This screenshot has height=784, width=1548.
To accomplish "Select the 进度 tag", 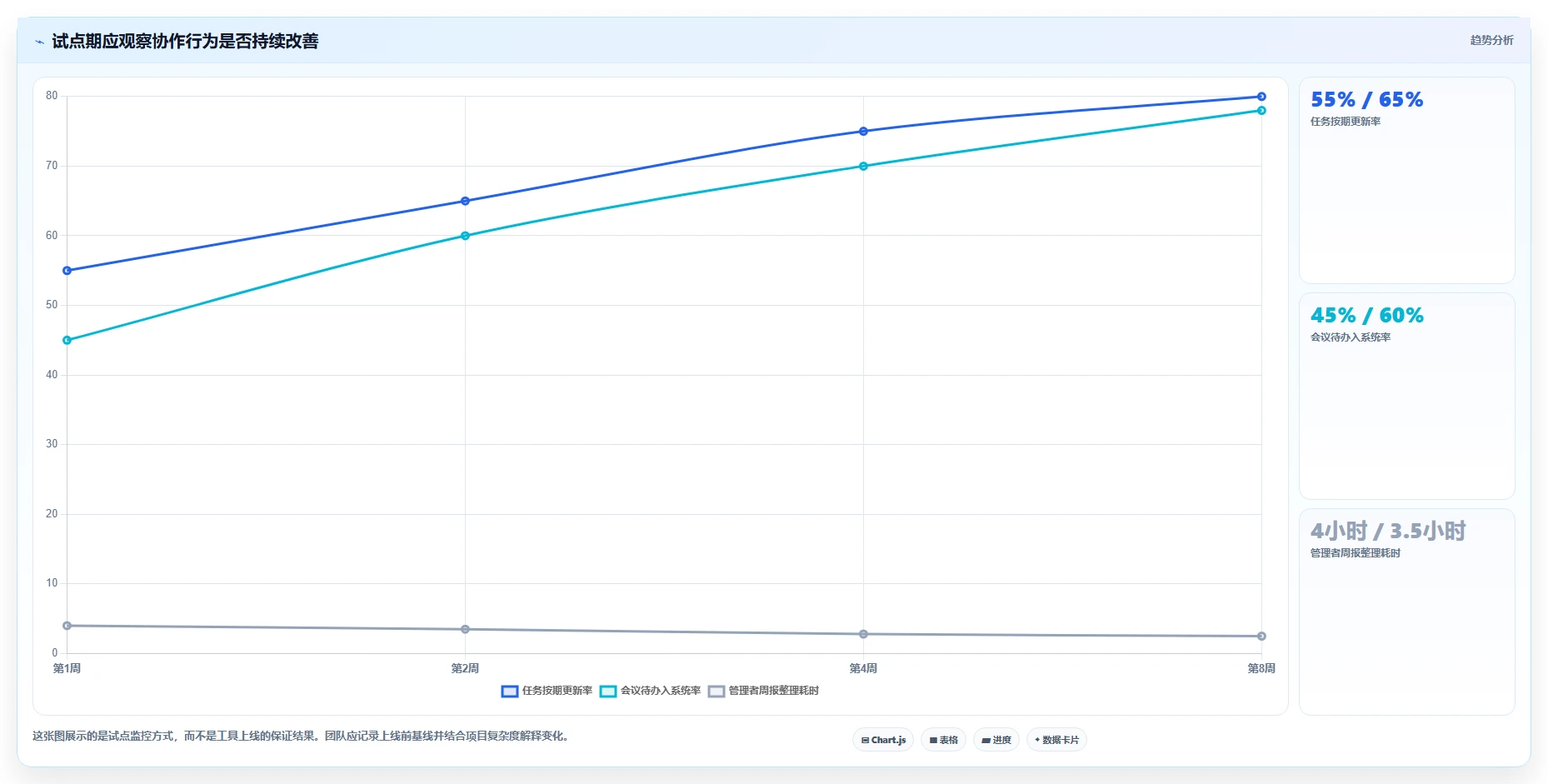I will 996,740.
